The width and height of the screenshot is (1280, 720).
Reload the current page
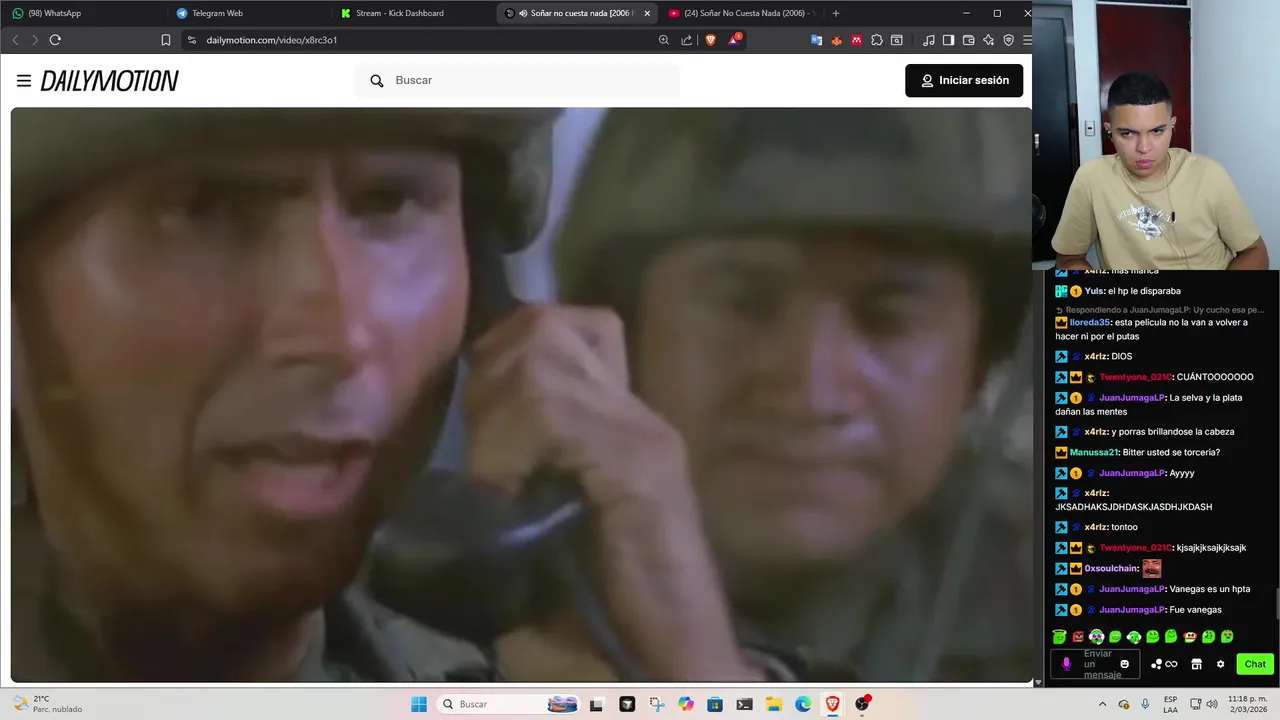point(55,40)
